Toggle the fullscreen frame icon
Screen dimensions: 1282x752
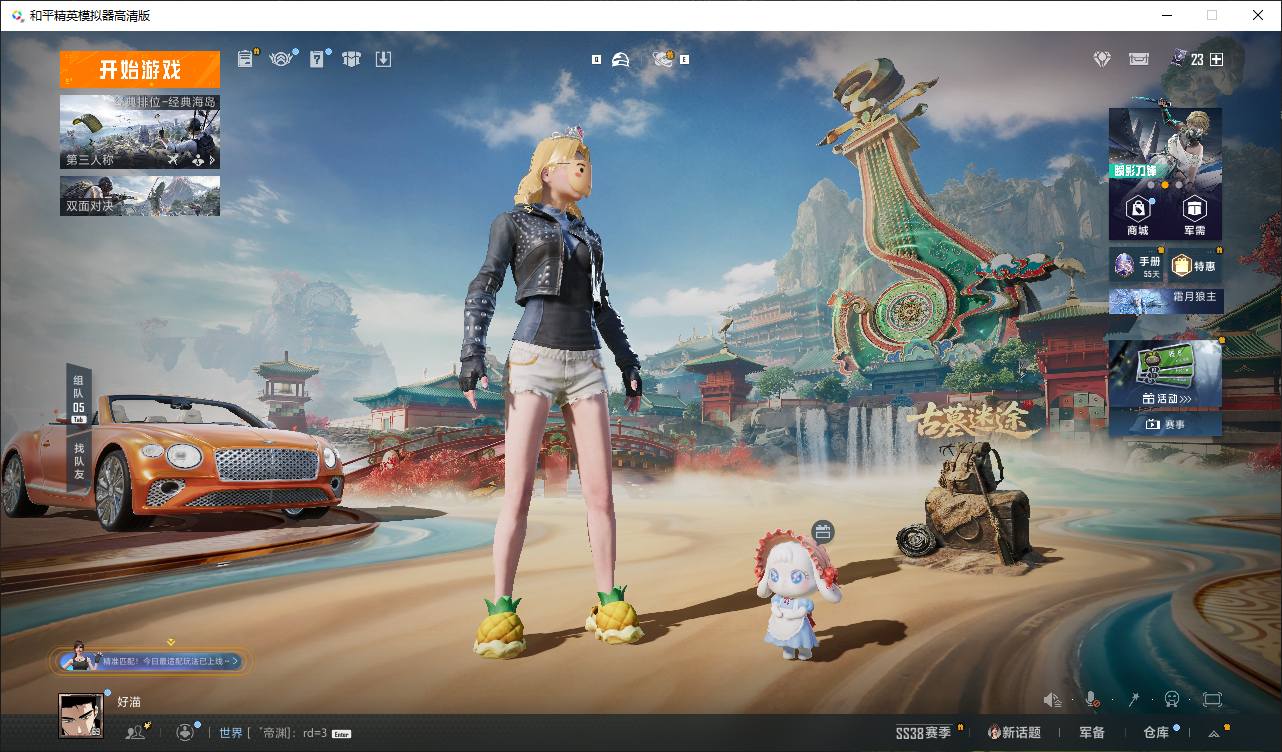click(1212, 700)
